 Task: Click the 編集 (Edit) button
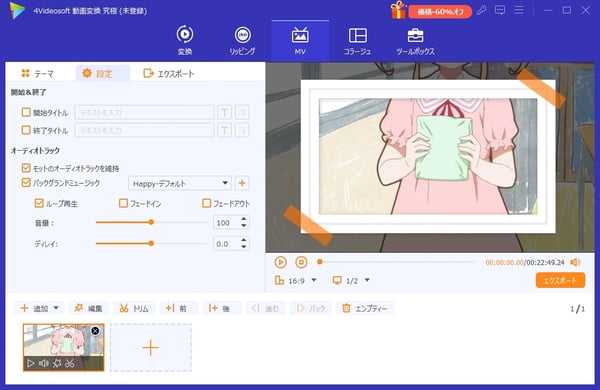pyautogui.click(x=88, y=308)
